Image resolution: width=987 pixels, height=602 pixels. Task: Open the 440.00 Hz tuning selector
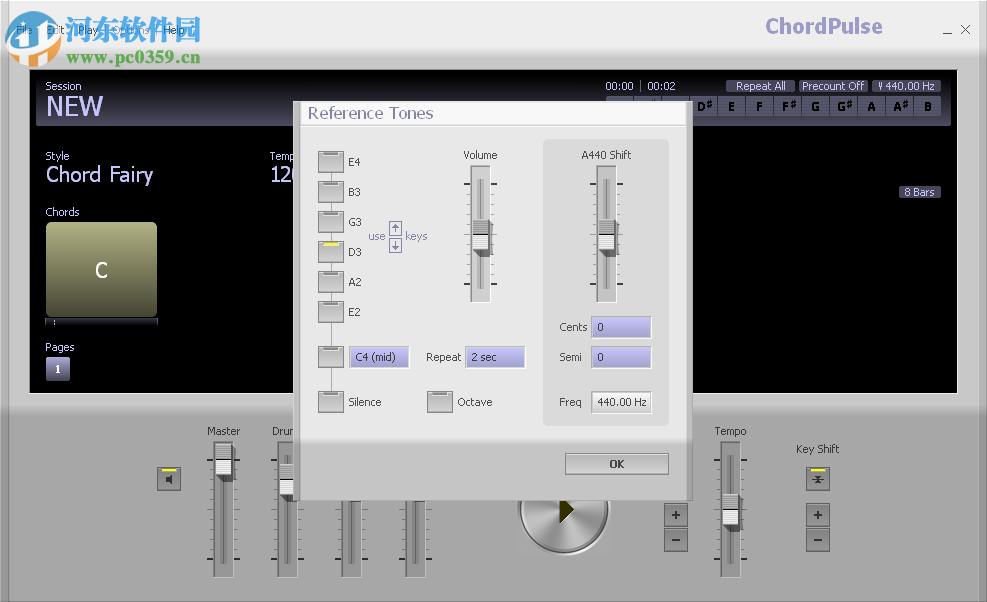click(906, 85)
